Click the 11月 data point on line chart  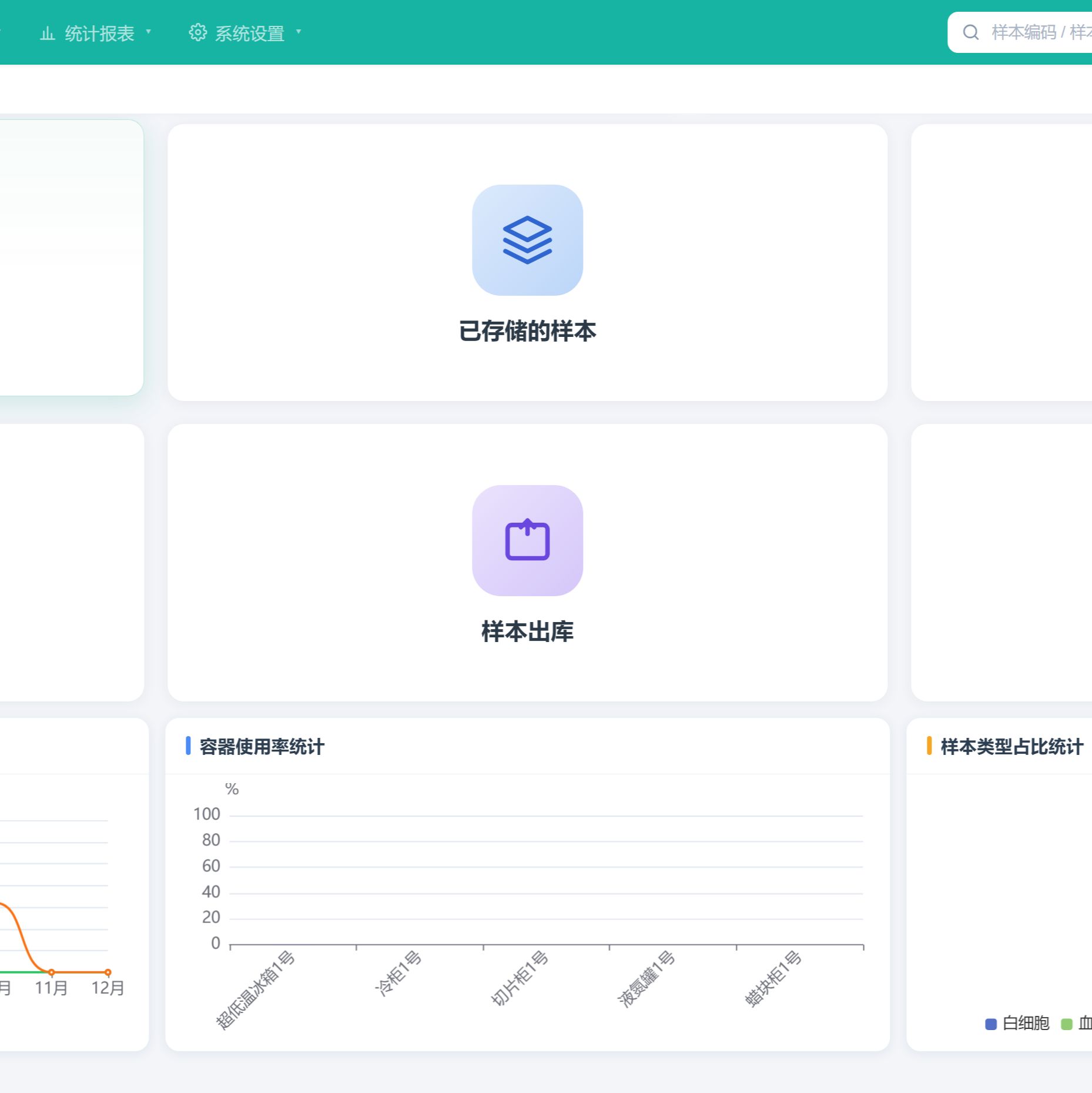(x=51, y=972)
